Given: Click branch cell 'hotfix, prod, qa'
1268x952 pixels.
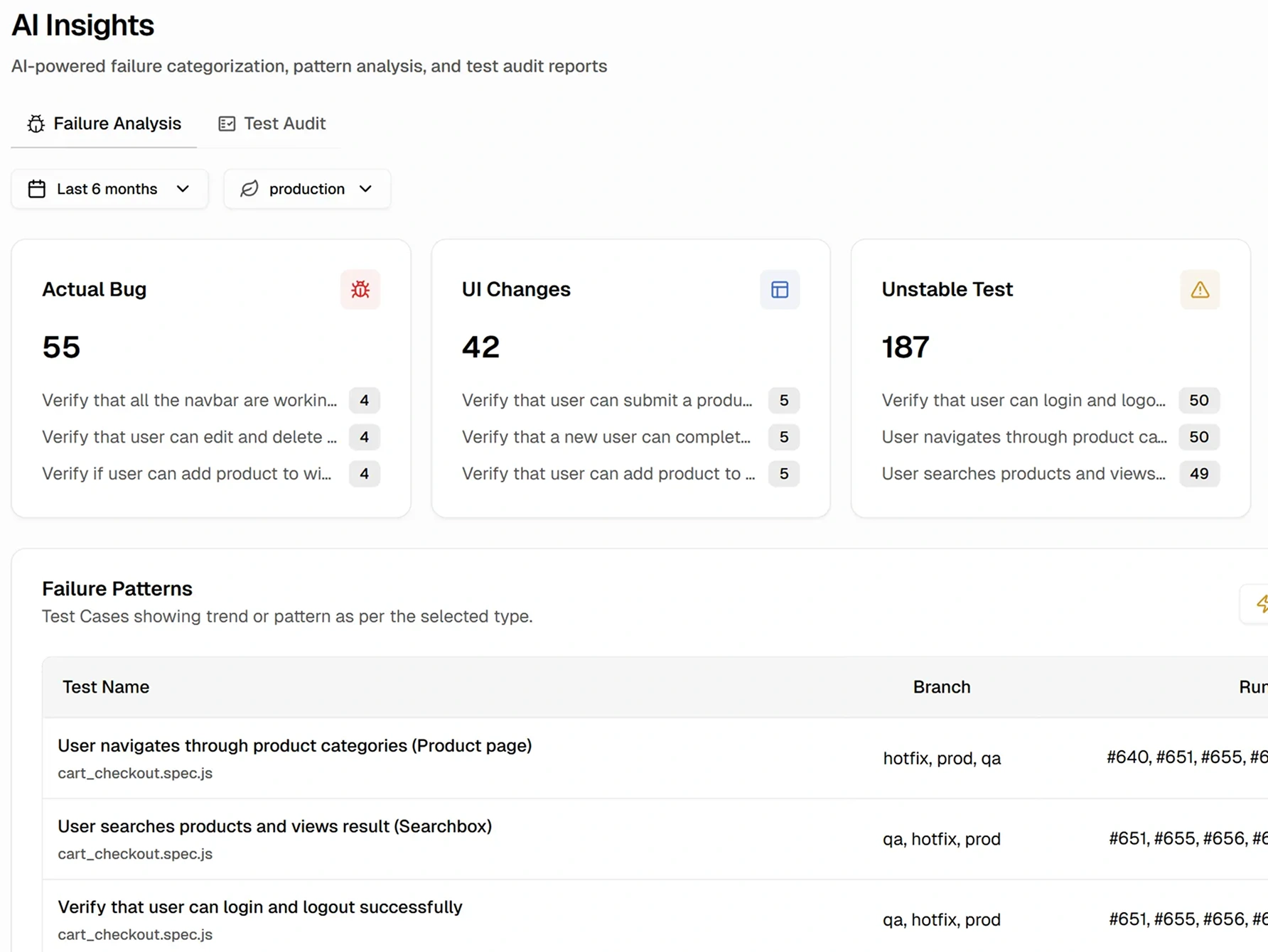Looking at the screenshot, I should pos(942,758).
